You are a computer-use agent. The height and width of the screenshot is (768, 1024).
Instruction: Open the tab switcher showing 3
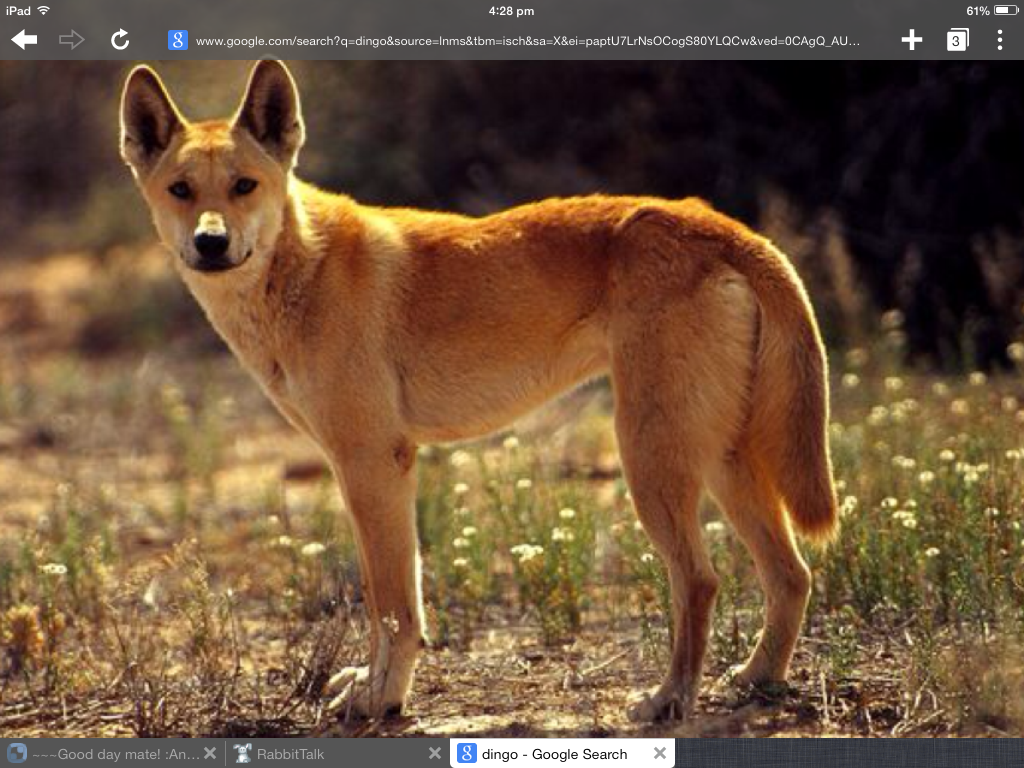(957, 40)
